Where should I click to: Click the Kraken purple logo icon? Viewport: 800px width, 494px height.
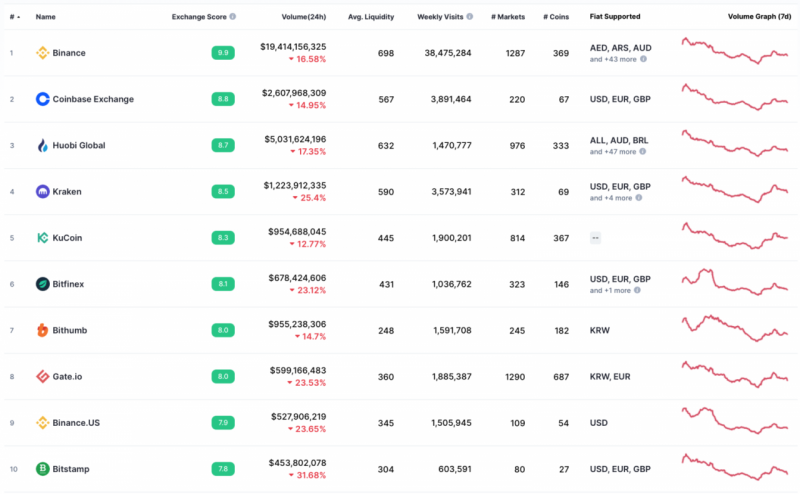pos(42,191)
